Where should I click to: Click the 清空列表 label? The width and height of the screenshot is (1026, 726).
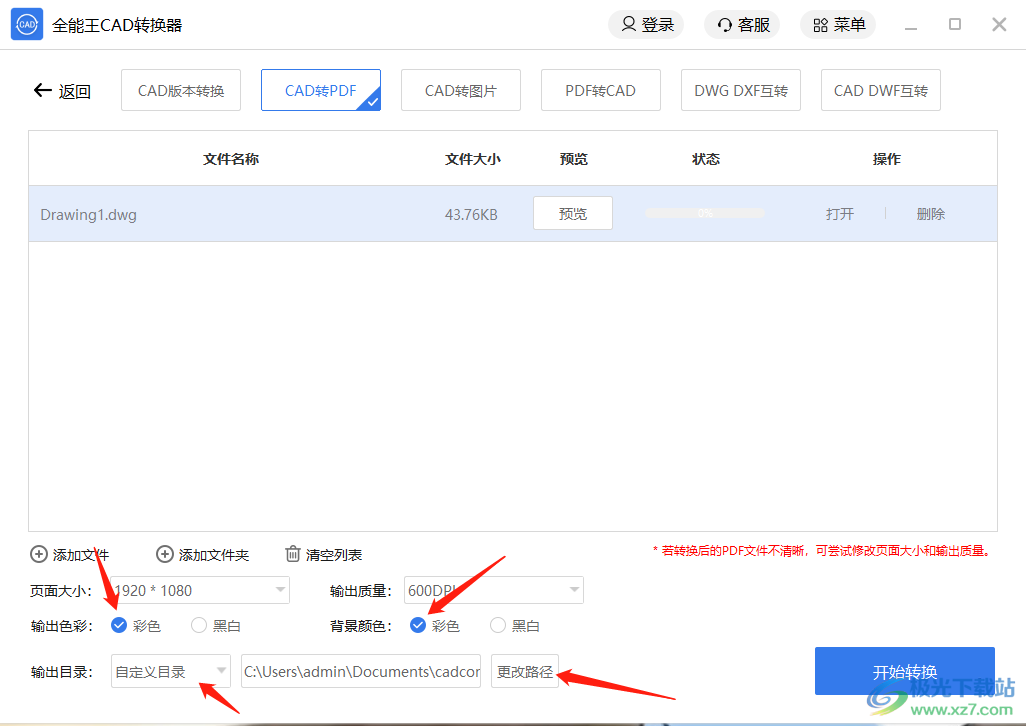334,555
